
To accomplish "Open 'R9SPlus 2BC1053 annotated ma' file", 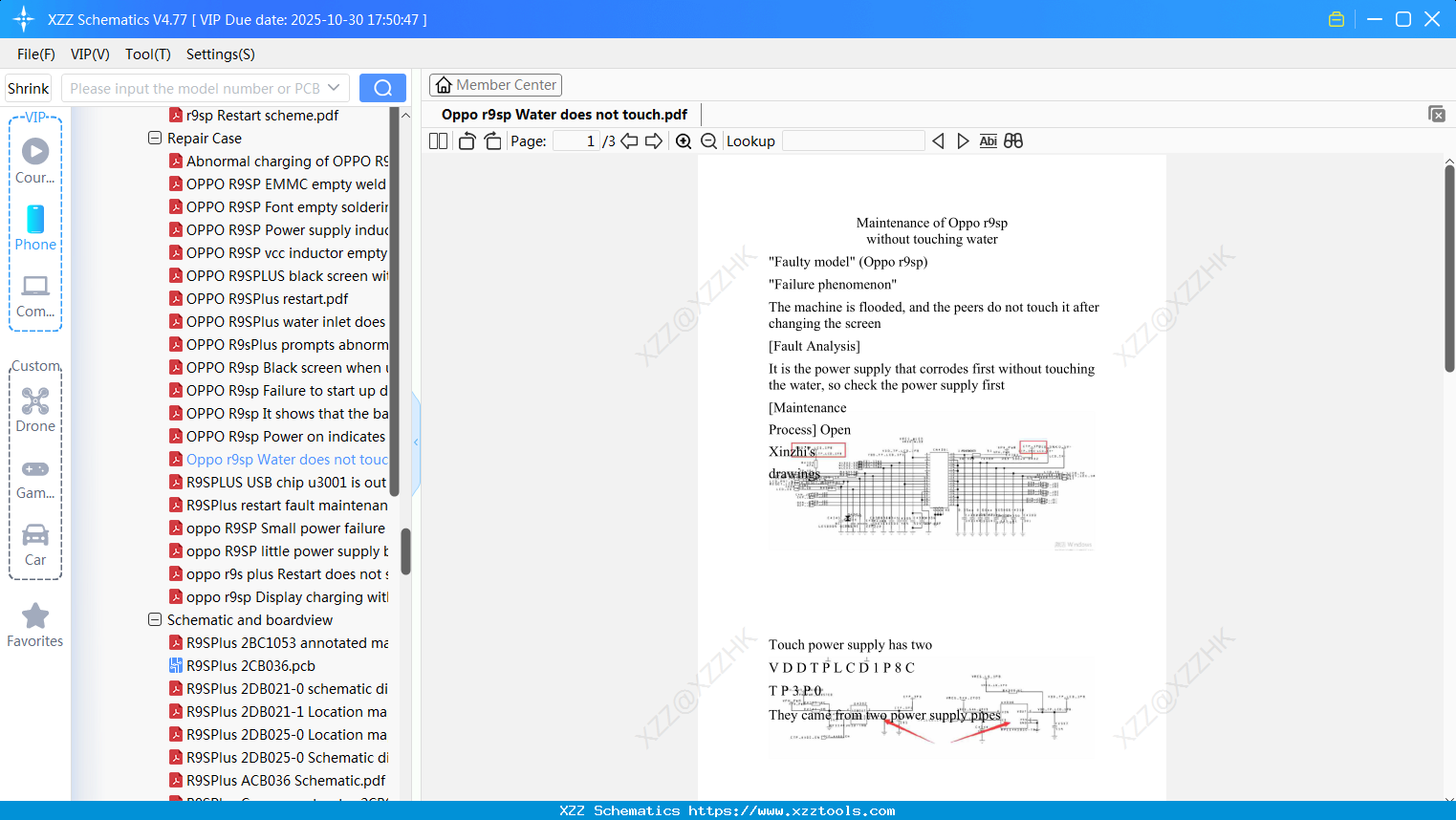I will [279, 642].
